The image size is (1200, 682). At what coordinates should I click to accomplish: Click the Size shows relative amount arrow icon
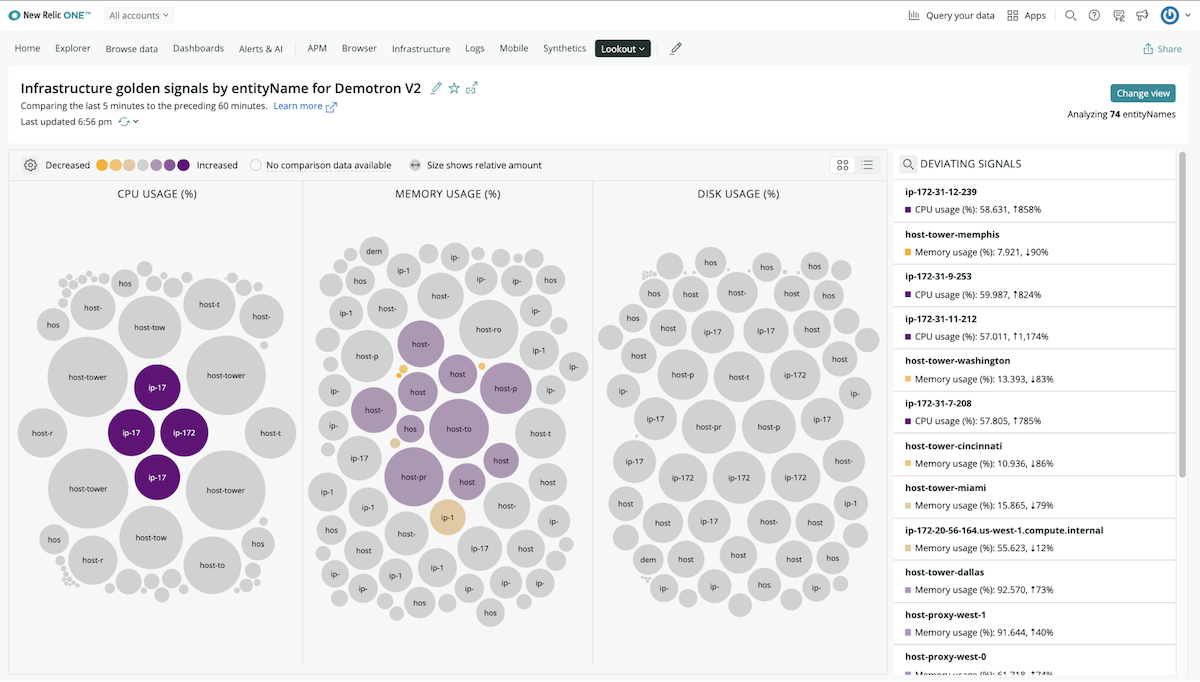415,165
